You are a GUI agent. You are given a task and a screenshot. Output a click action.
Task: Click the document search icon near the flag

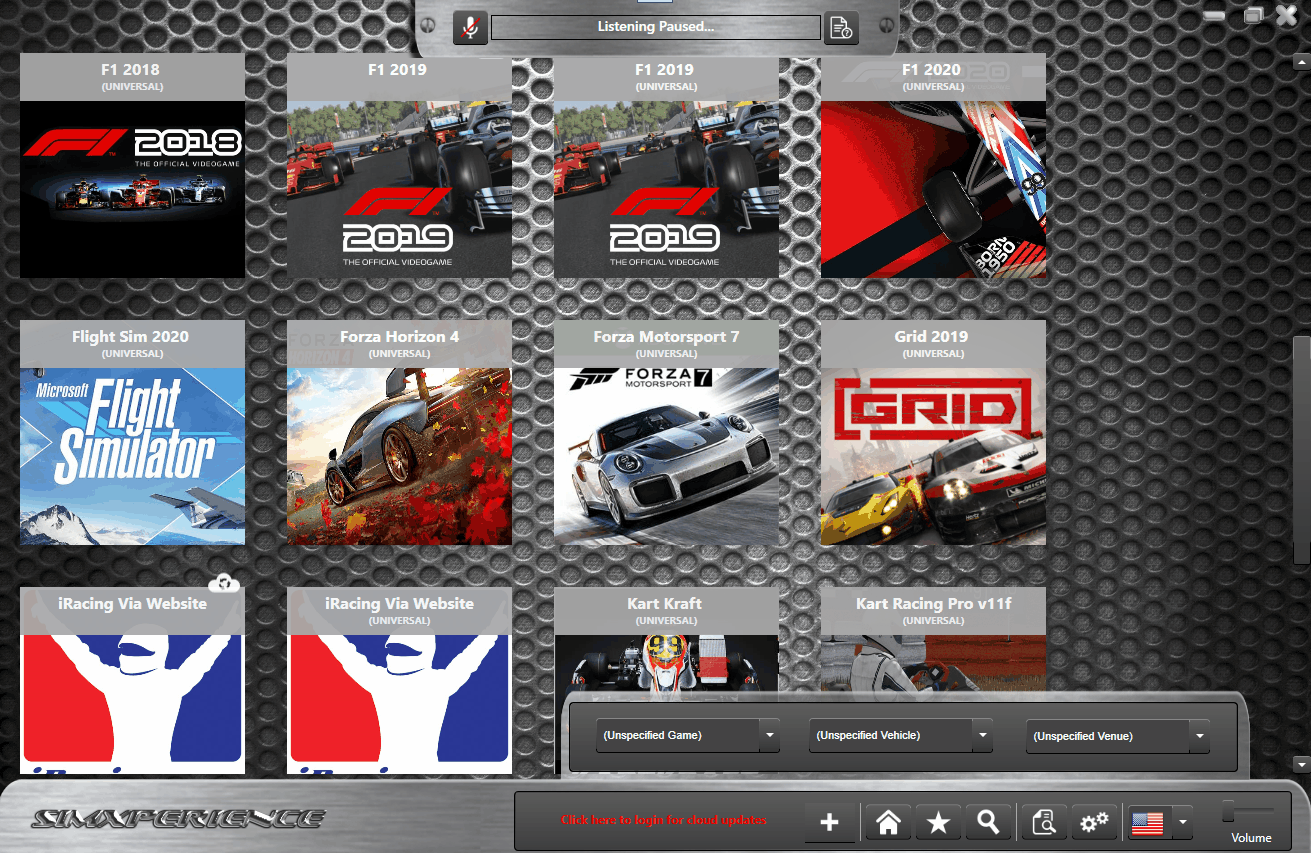(1043, 821)
